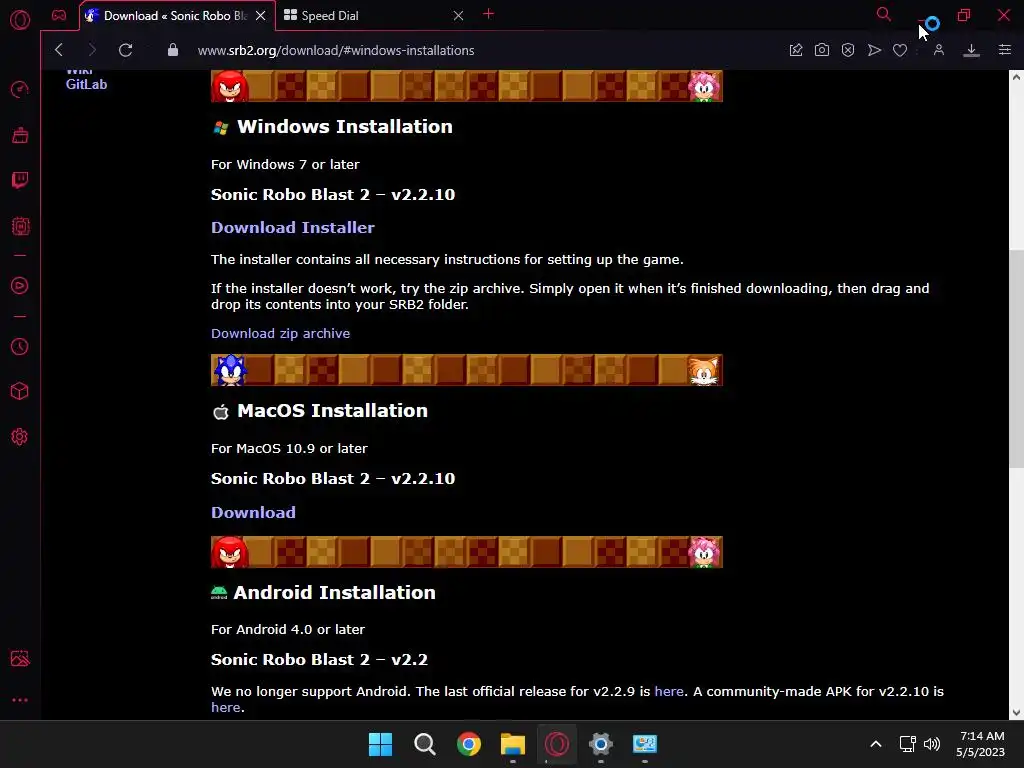Open sidebar setup three-dots menu
Image resolution: width=1024 pixels, height=768 pixels.
[20, 700]
